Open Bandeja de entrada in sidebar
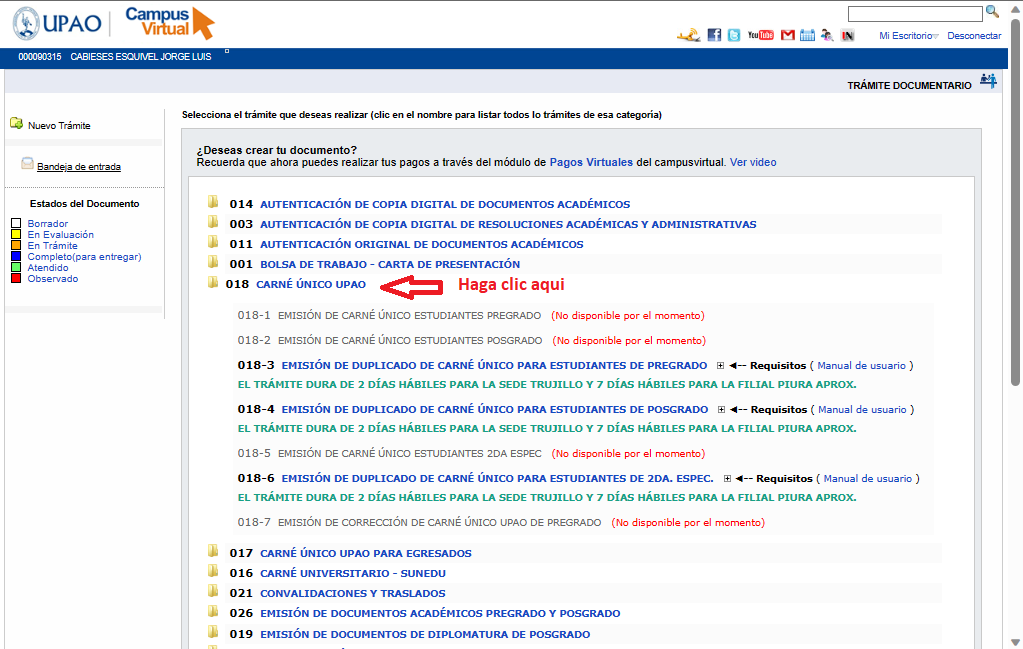 pyautogui.click(x=79, y=167)
